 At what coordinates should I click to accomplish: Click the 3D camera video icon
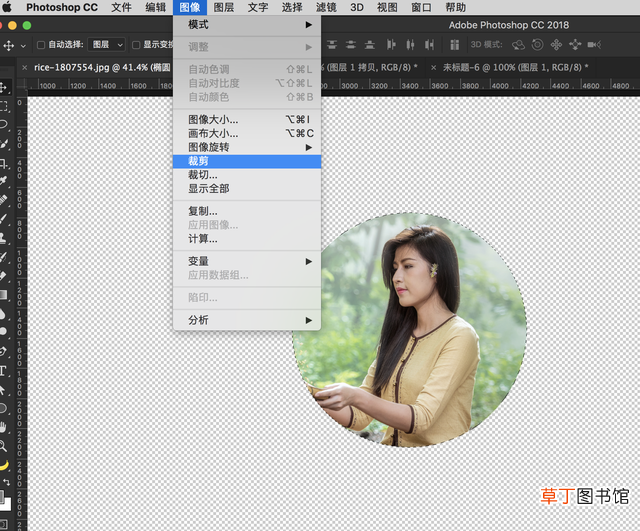(x=594, y=44)
